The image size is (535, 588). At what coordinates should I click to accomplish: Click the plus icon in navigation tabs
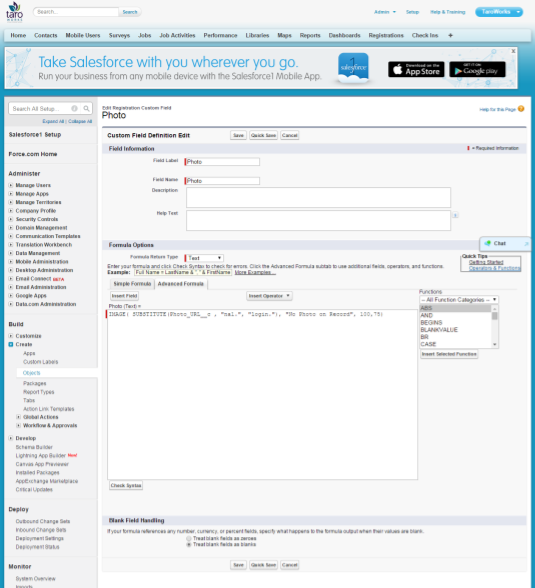click(450, 35)
